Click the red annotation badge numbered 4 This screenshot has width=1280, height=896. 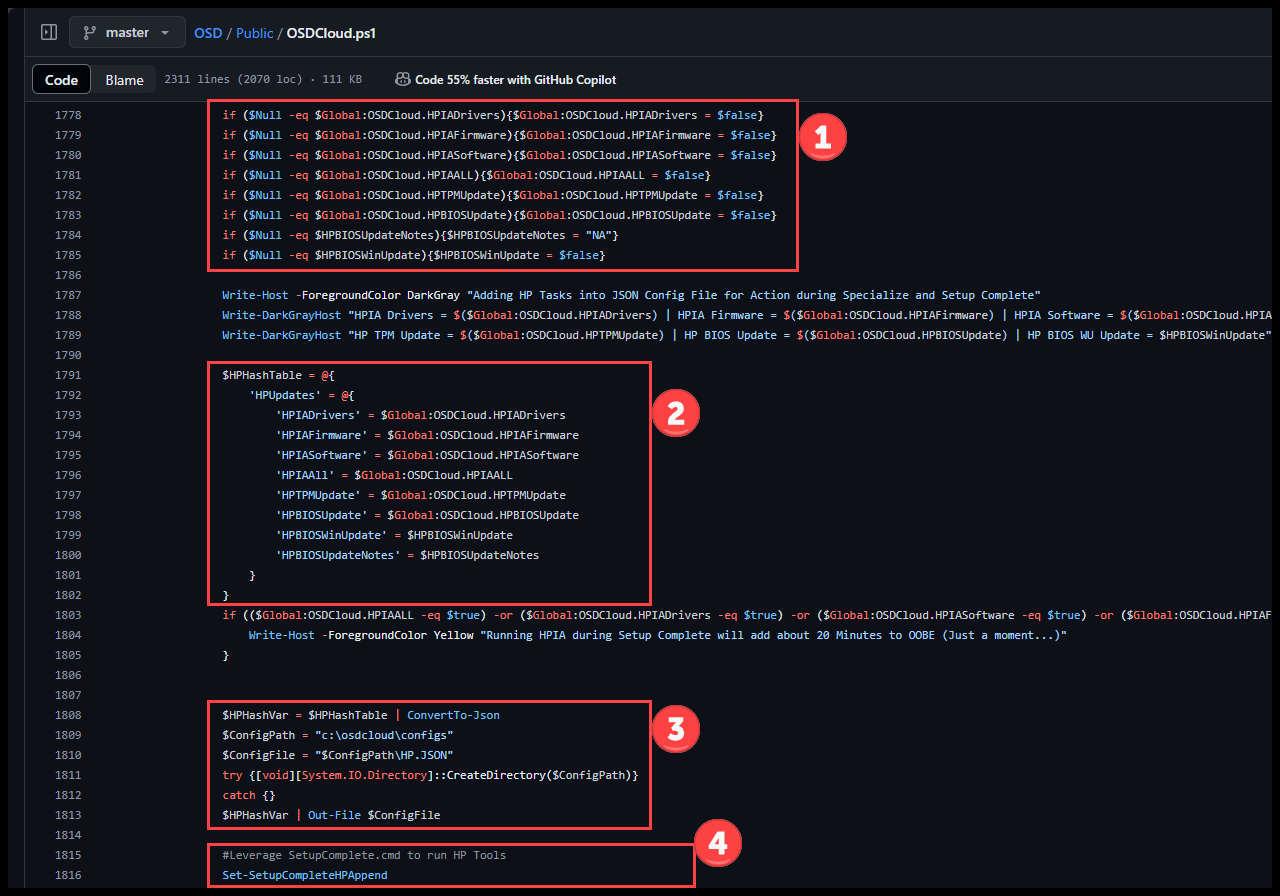tap(718, 843)
